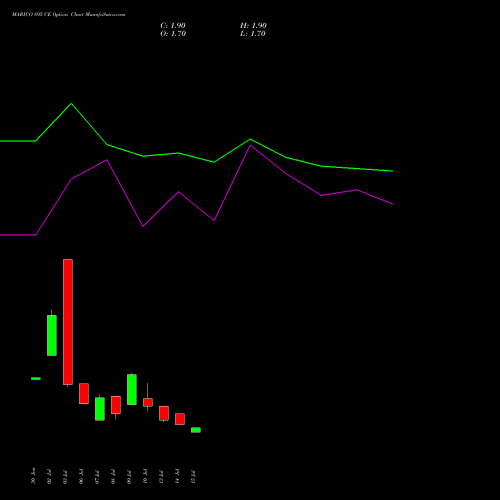
Task: Click the '06 Jul' date axis label
Action: [x=81, y=477]
